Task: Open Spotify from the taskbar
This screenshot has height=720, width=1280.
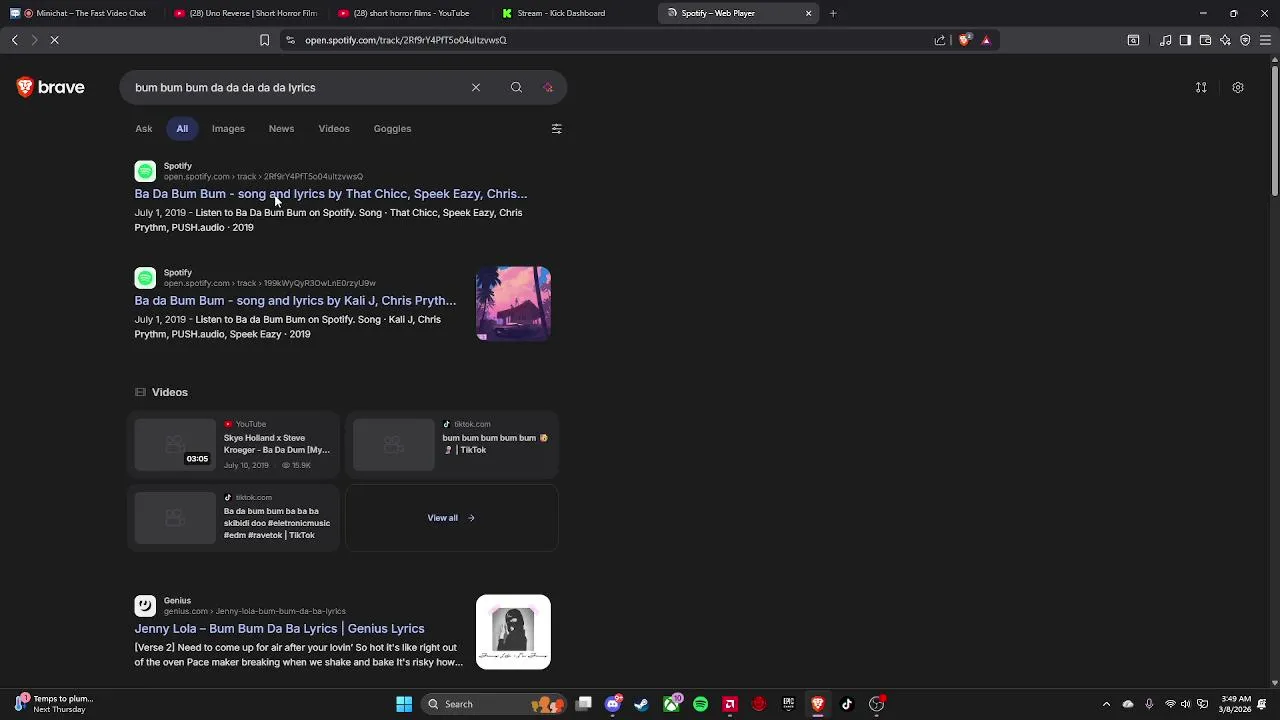Action: coord(700,704)
